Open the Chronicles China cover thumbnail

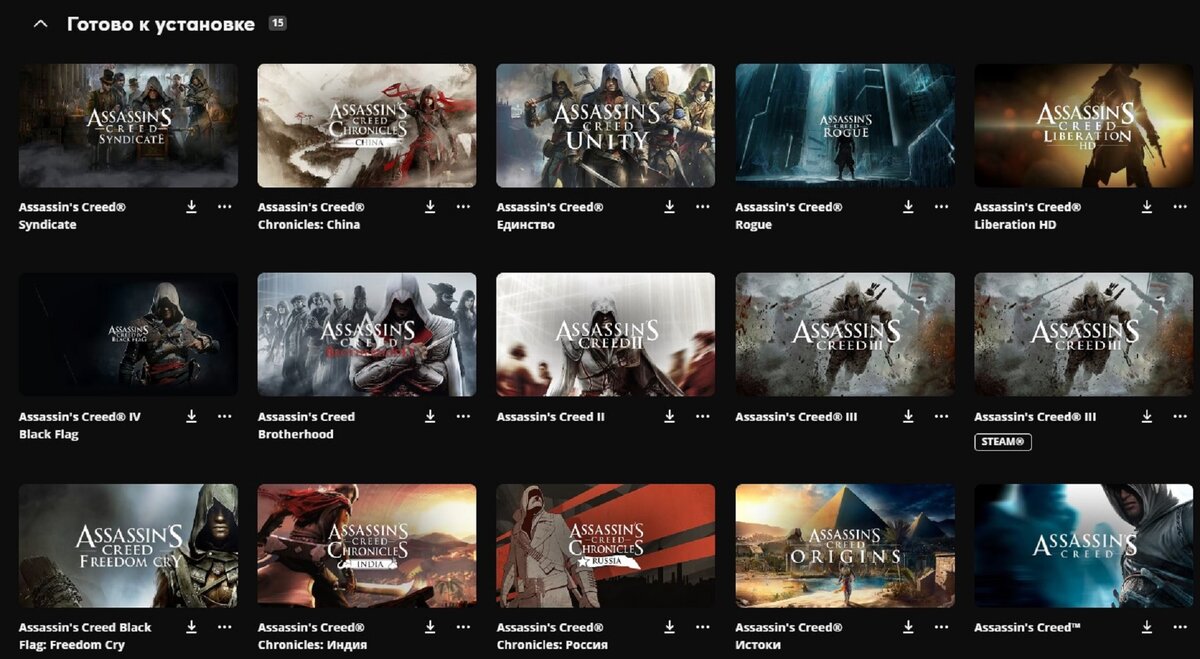pyautogui.click(x=367, y=126)
